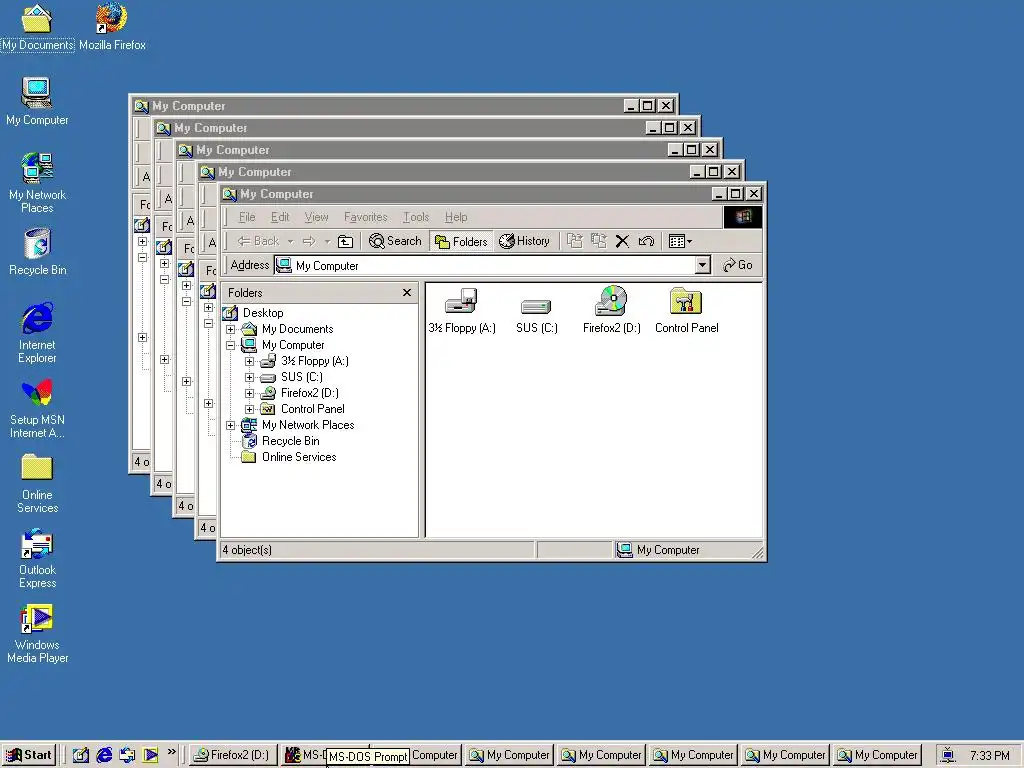
Task: Click the clock showing 7:33 PM
Action: coord(989,756)
